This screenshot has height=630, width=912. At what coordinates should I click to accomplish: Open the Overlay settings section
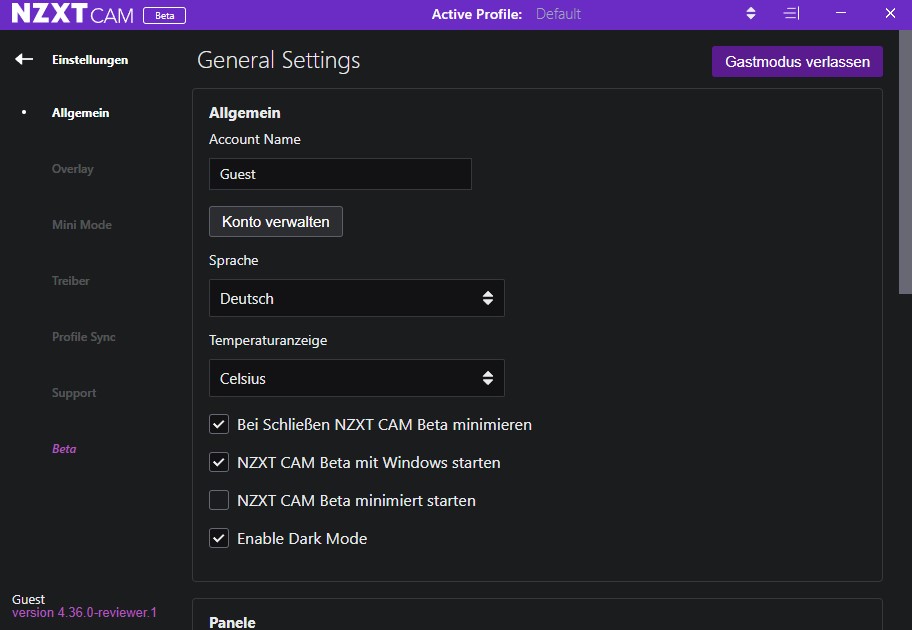tap(72, 169)
